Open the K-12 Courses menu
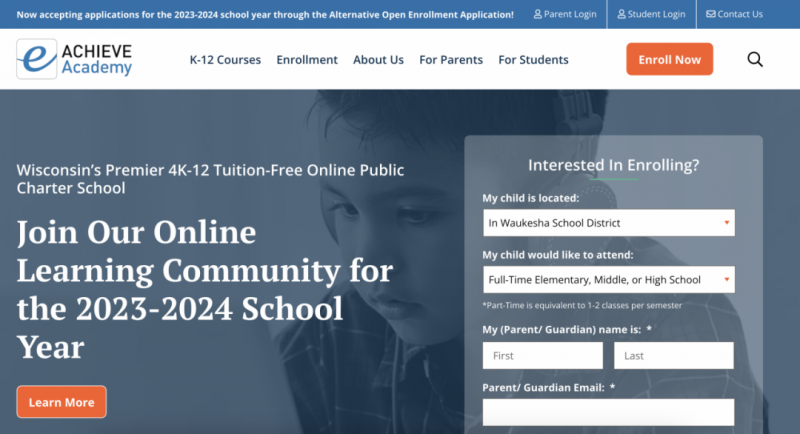800x434 pixels. point(225,60)
